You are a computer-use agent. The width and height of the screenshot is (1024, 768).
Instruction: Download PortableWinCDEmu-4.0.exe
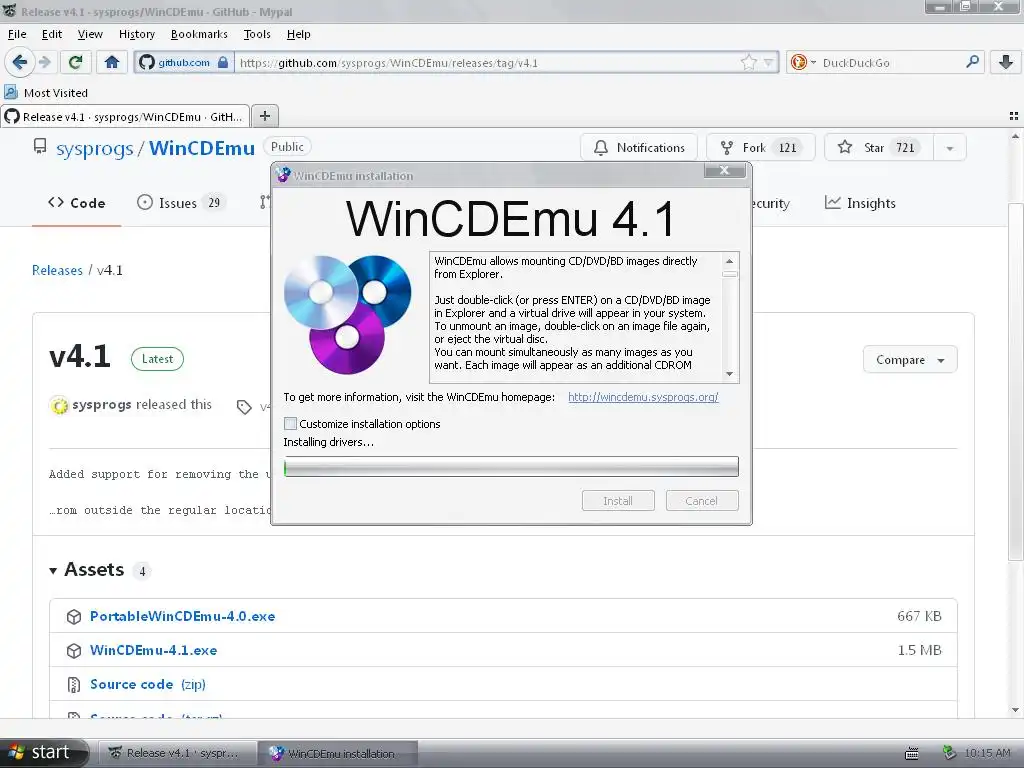click(182, 616)
